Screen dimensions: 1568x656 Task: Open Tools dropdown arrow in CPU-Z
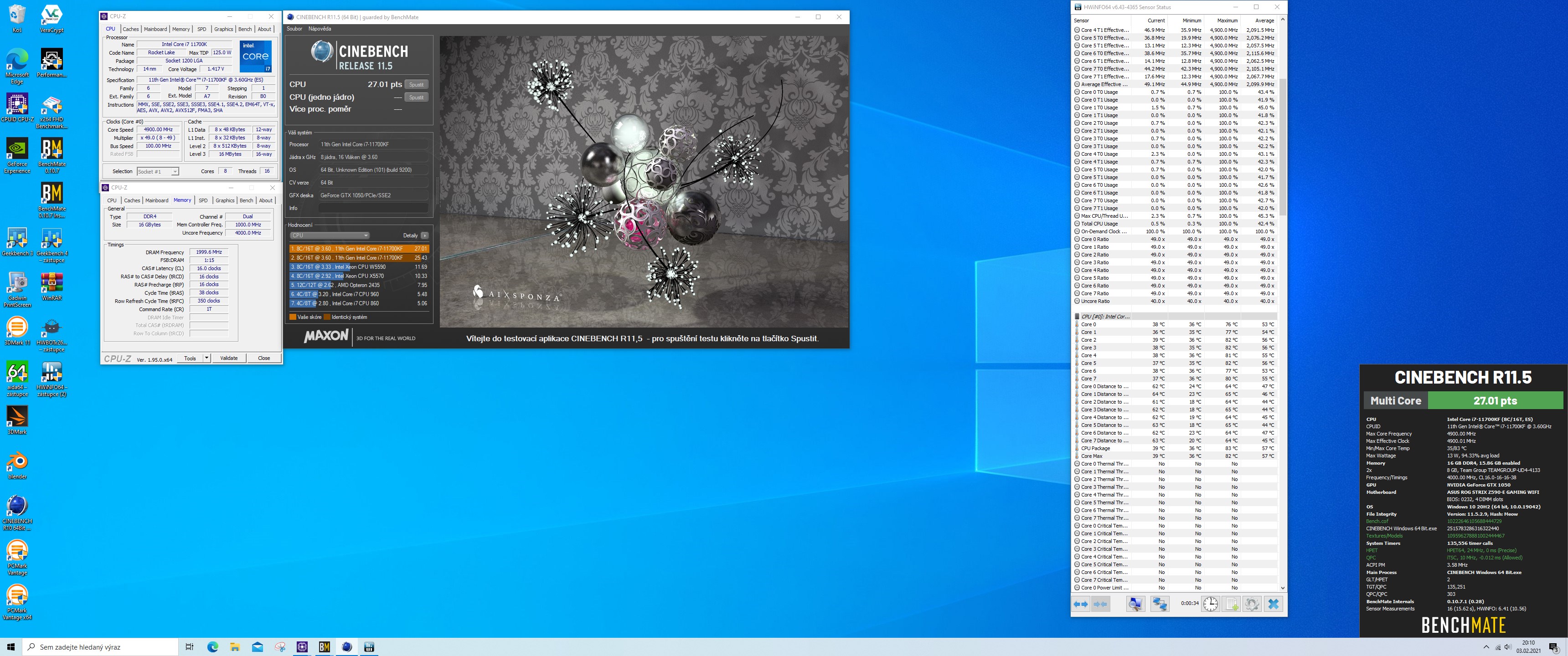point(207,358)
